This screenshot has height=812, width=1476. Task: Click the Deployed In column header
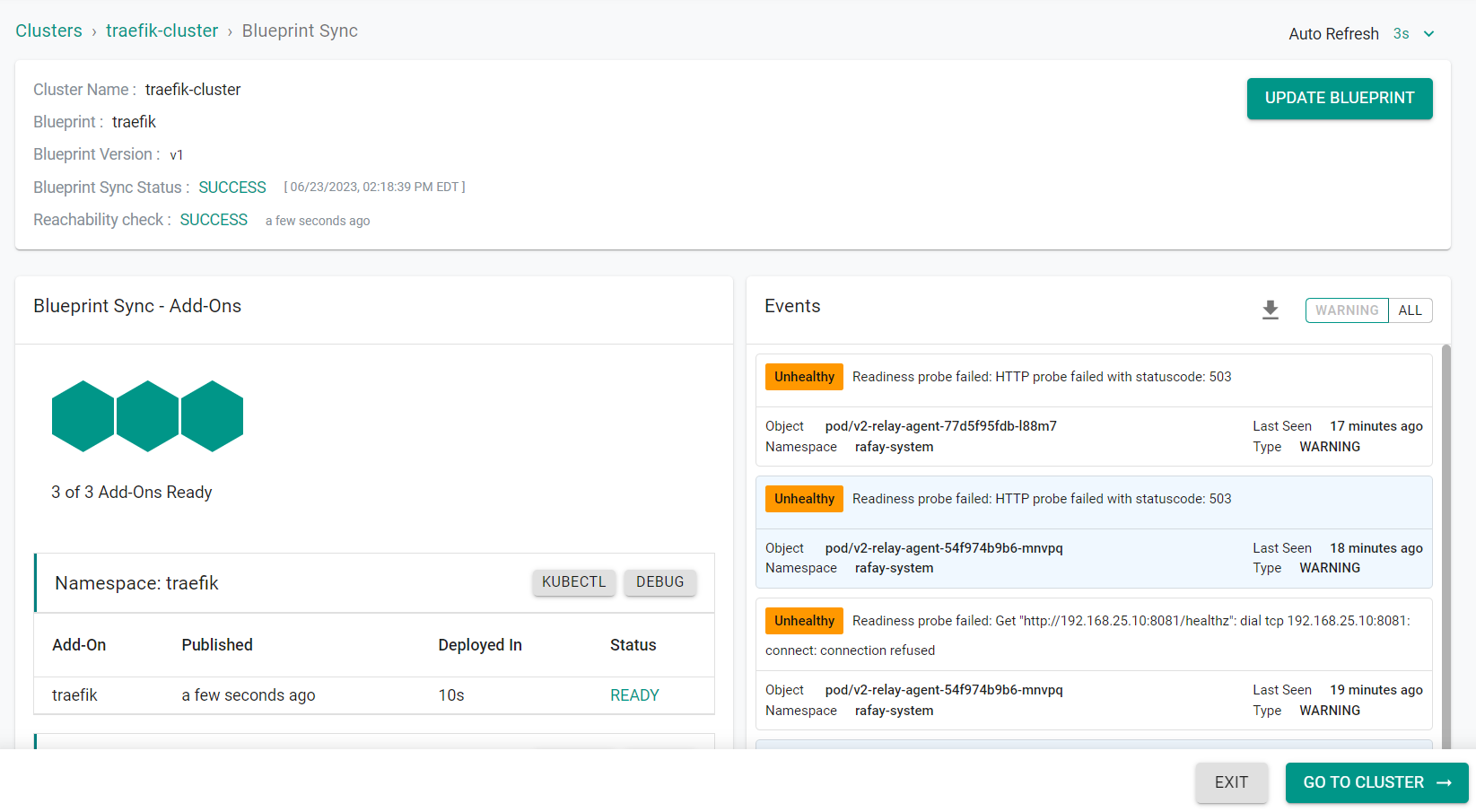tap(480, 645)
